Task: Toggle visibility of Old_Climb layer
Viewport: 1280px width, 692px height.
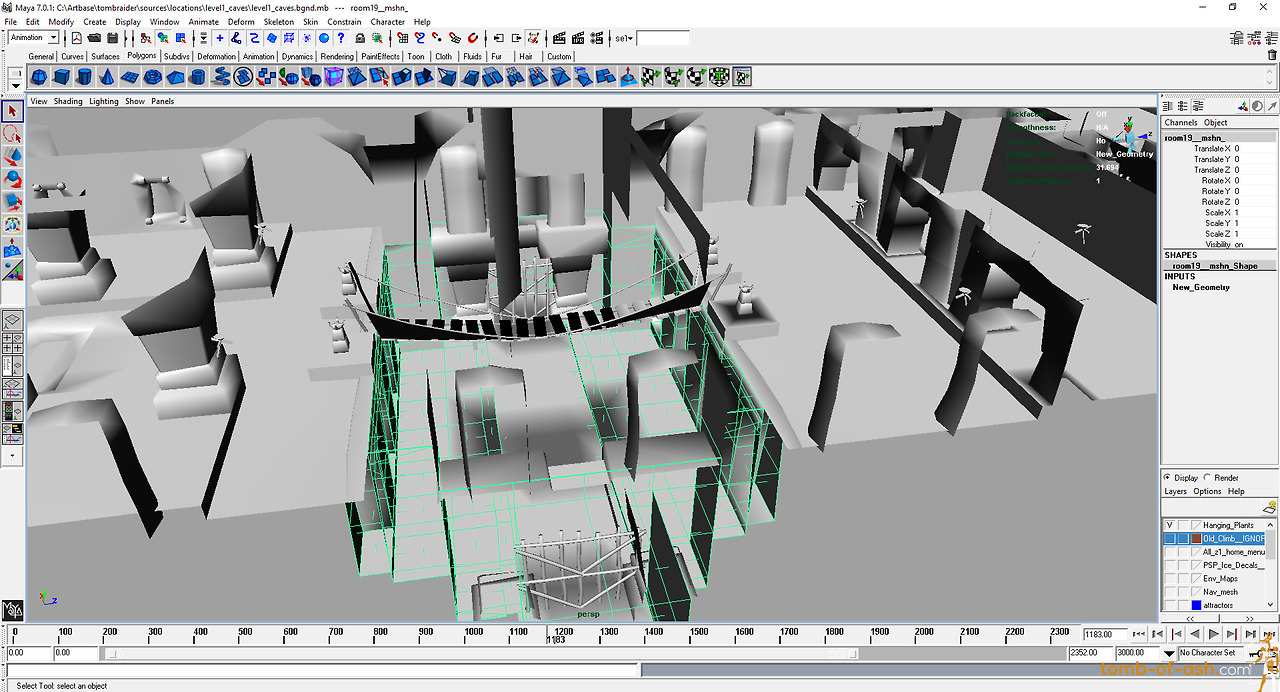Action: (x=1169, y=538)
